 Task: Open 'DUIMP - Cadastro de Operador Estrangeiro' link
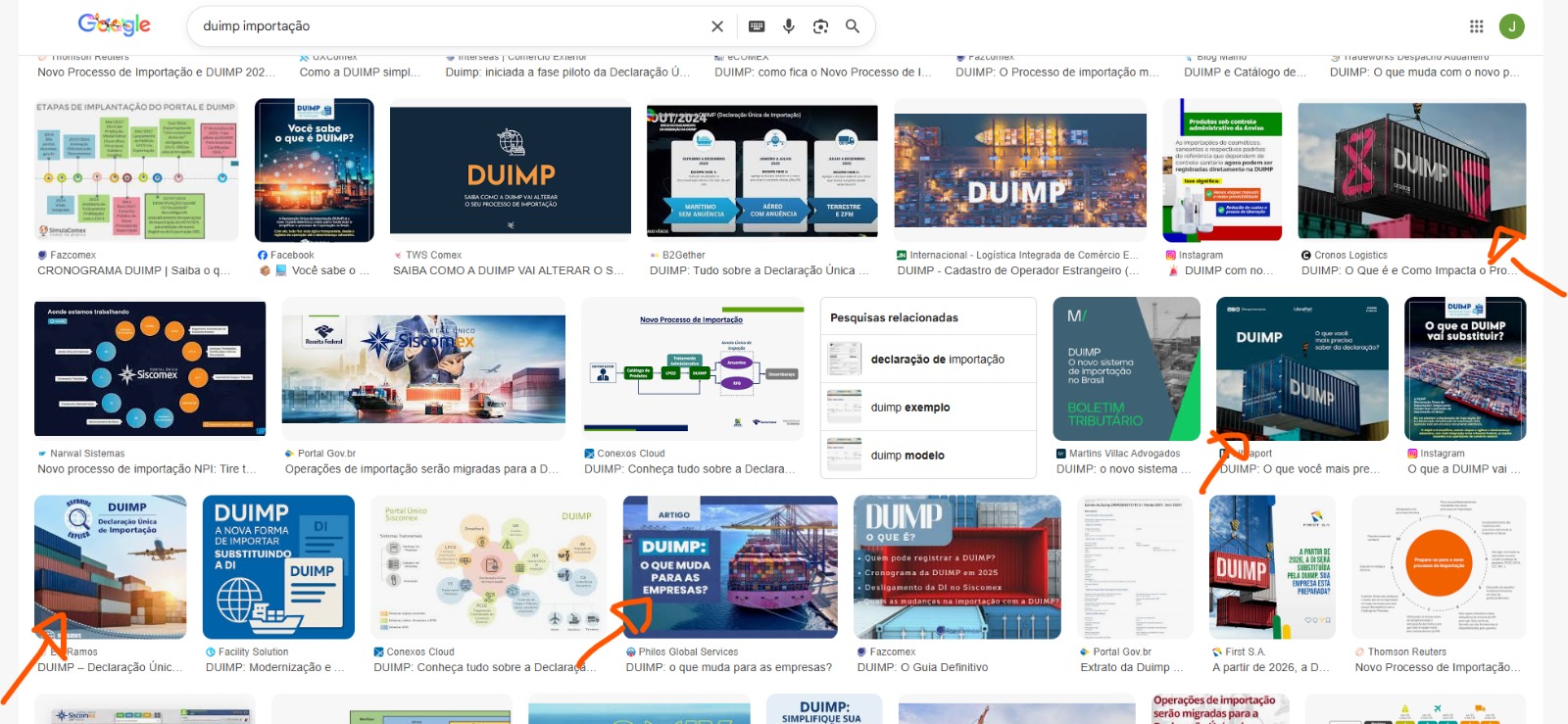click(x=1018, y=270)
